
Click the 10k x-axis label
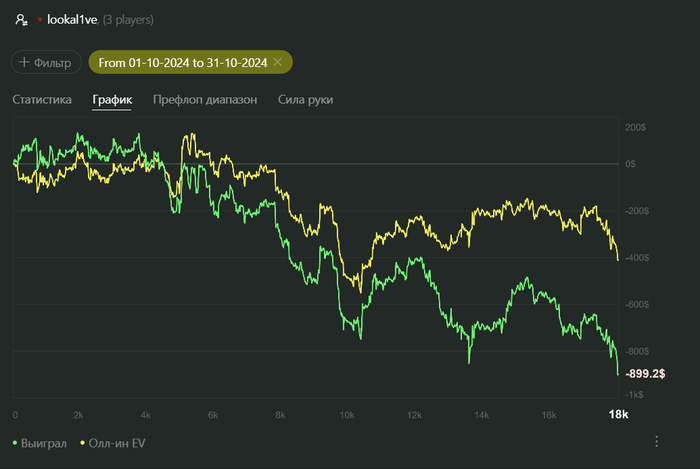347,414
